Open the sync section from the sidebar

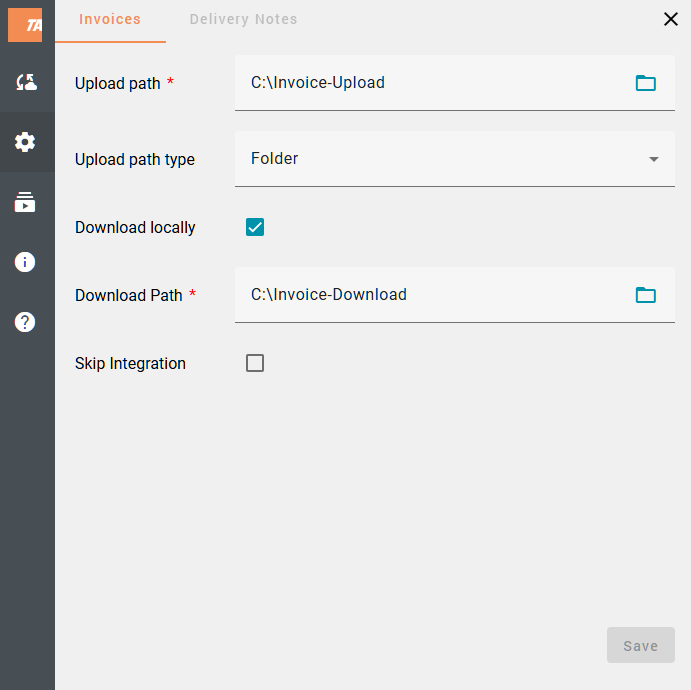(26, 83)
